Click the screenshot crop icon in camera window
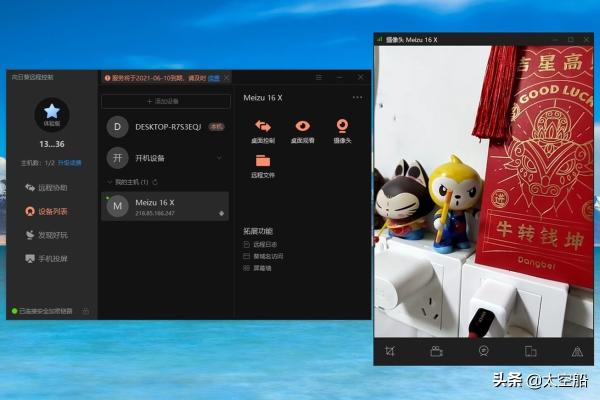Image resolution: width=600 pixels, height=400 pixels. click(390, 351)
